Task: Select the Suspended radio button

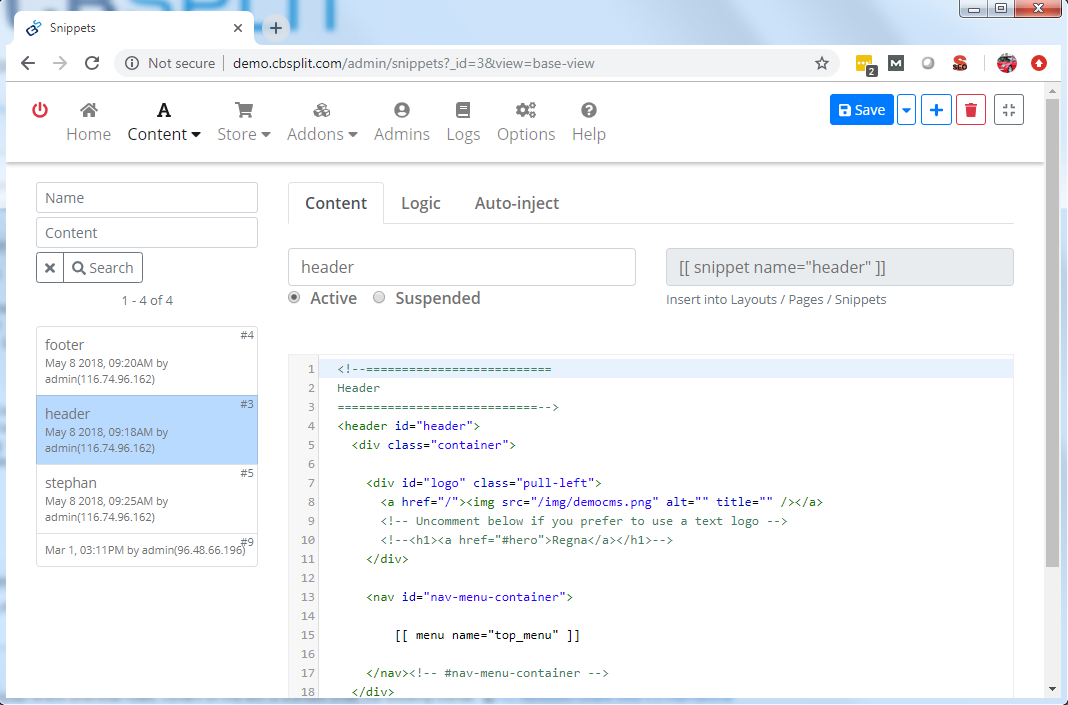Action: pyautogui.click(x=379, y=298)
